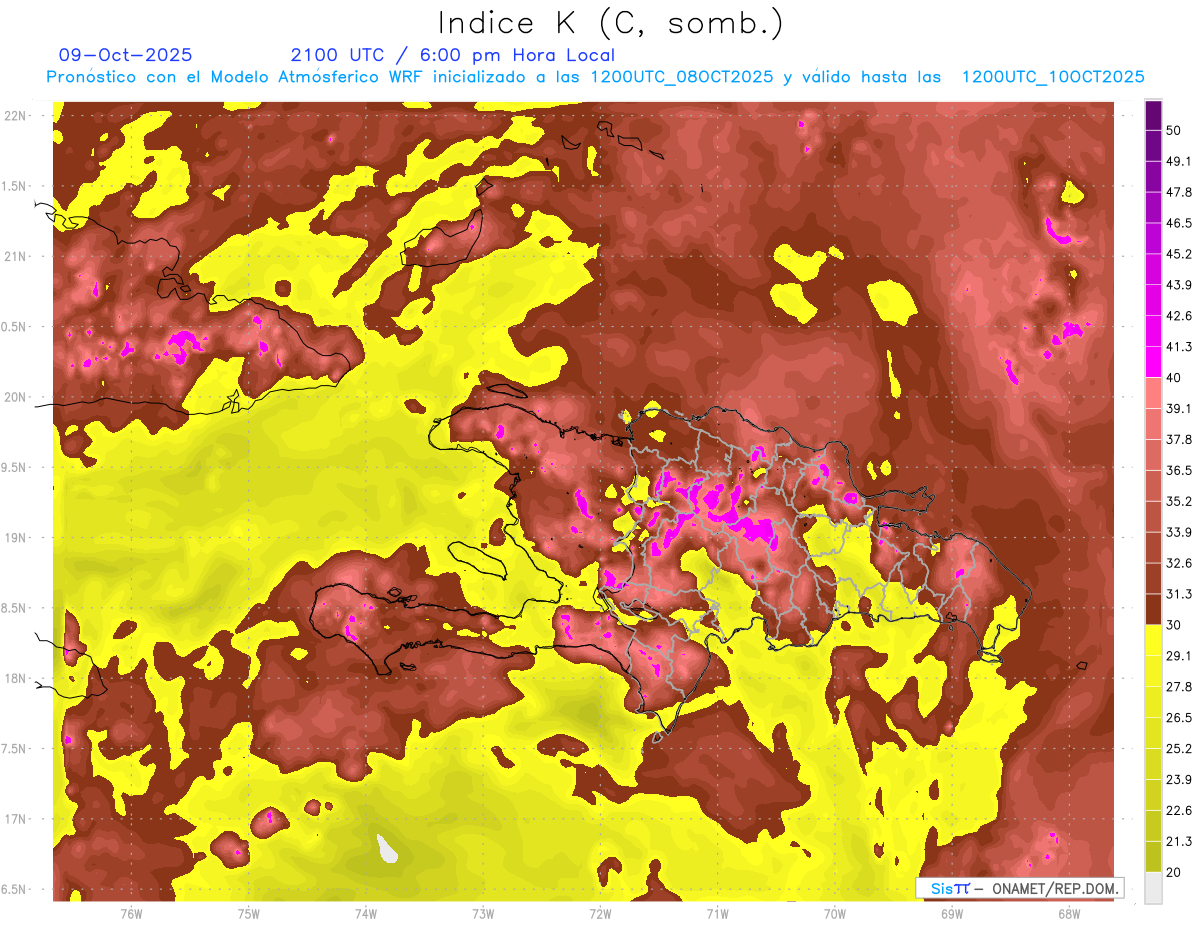Viewport: 1200px width, 927px height.
Task: Click the colorbar value "39.1"
Action: click(x=1178, y=408)
